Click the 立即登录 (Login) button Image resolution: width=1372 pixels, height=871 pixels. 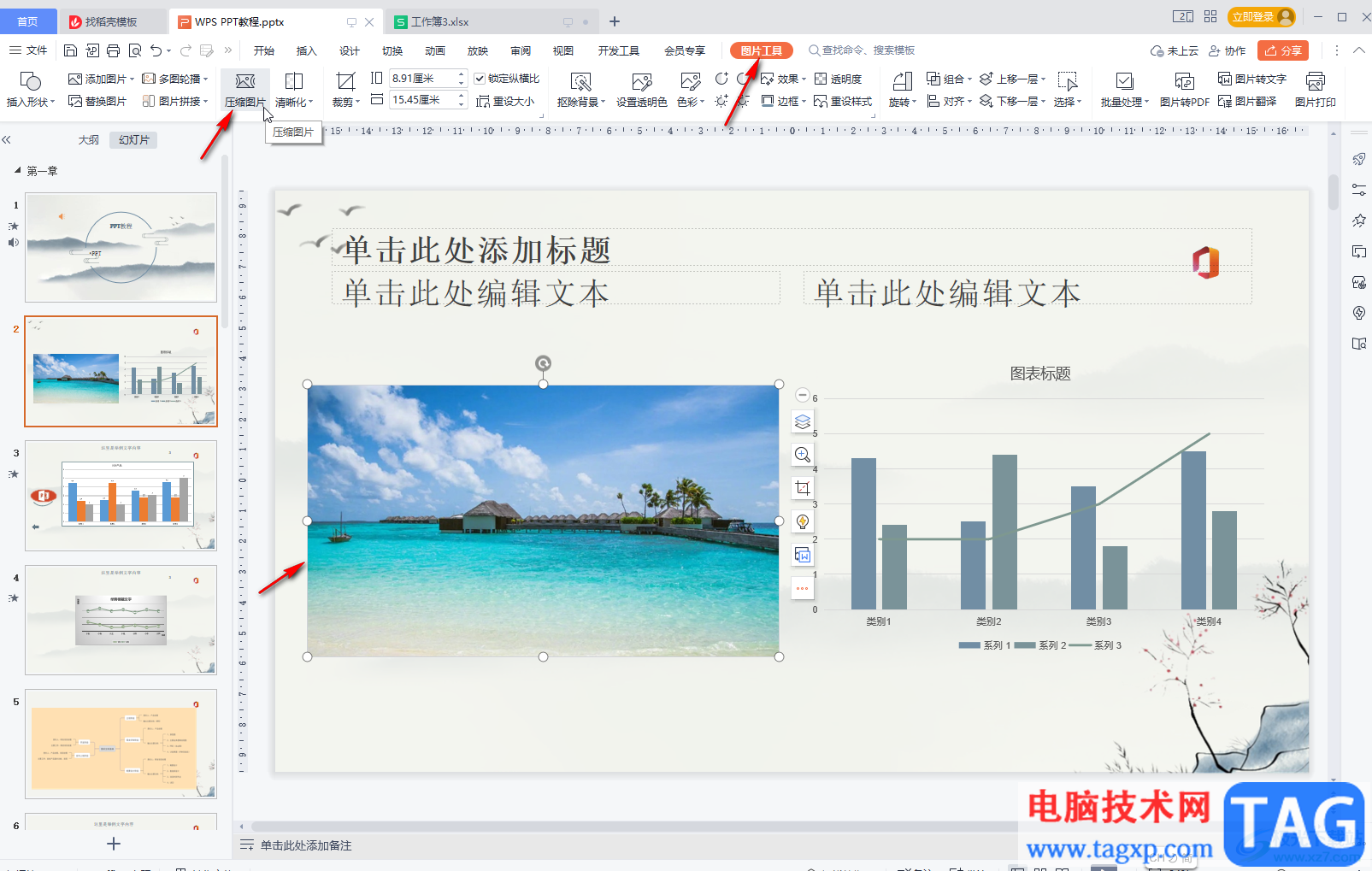1262,17
